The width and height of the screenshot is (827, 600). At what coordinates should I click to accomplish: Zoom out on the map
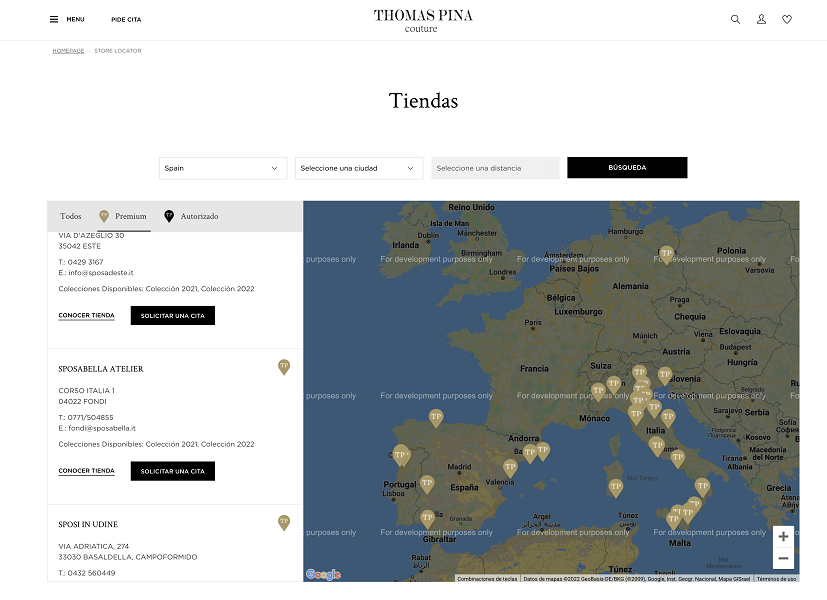click(x=783, y=558)
